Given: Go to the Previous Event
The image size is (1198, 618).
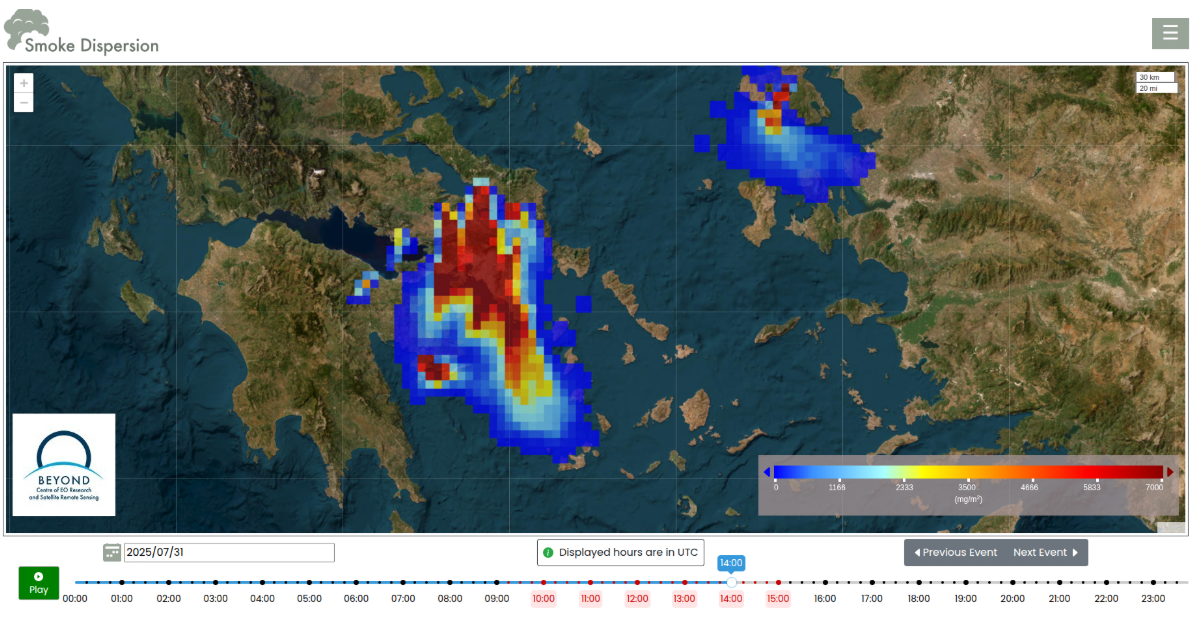Looking at the screenshot, I should pos(956,552).
